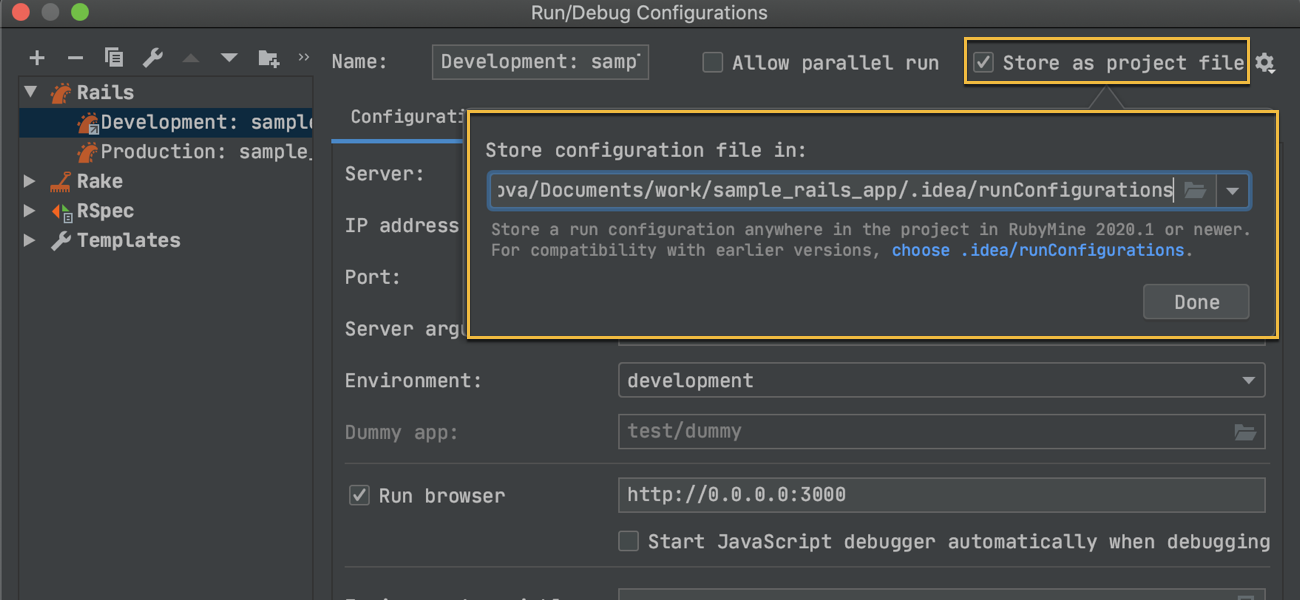Open gear settings next to Store as project file
Viewport: 1300px width, 600px height.
[1265, 63]
